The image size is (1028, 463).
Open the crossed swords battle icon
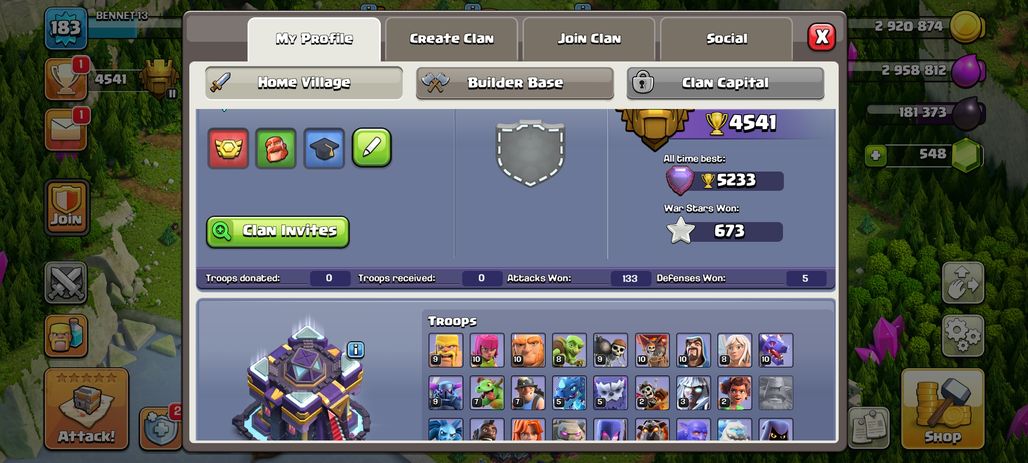coord(66,283)
